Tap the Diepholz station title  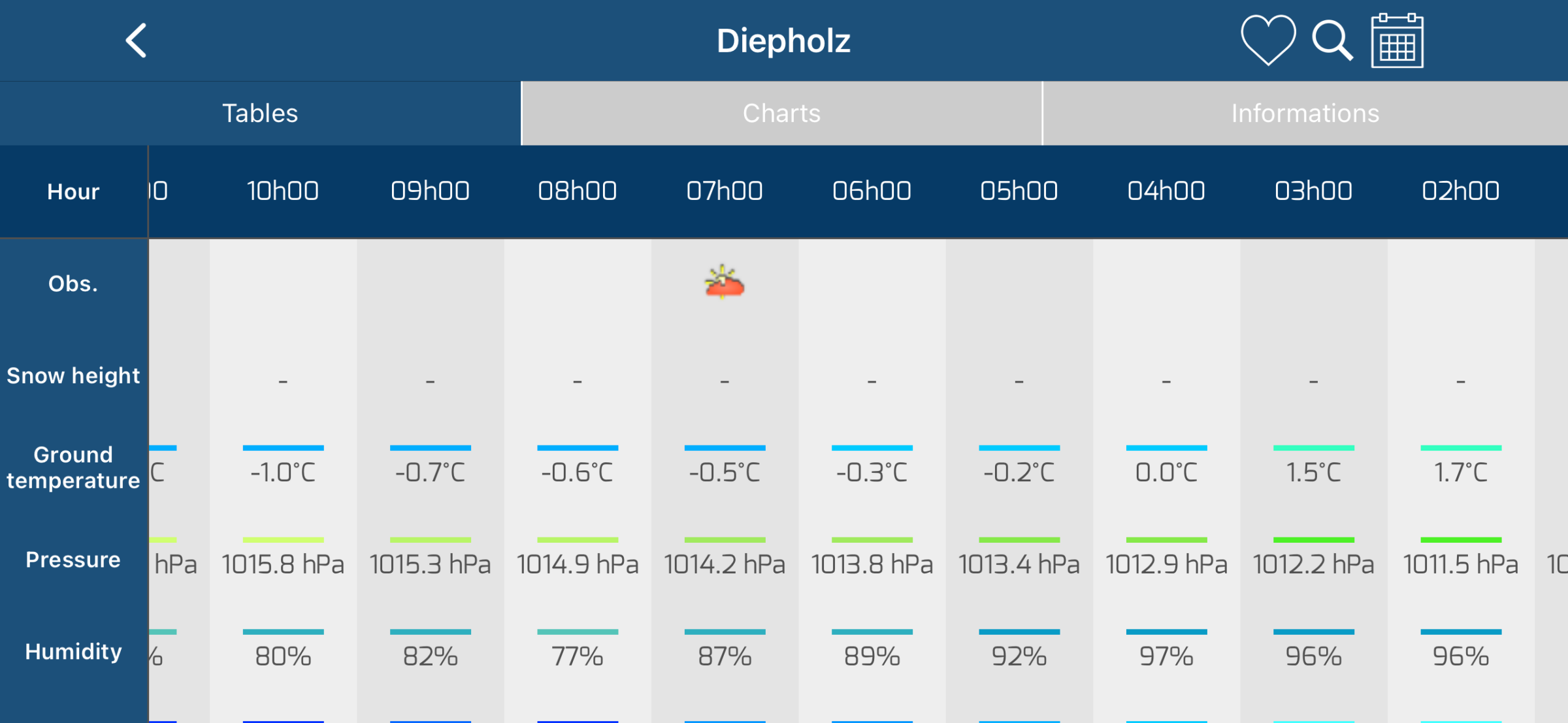pos(783,40)
